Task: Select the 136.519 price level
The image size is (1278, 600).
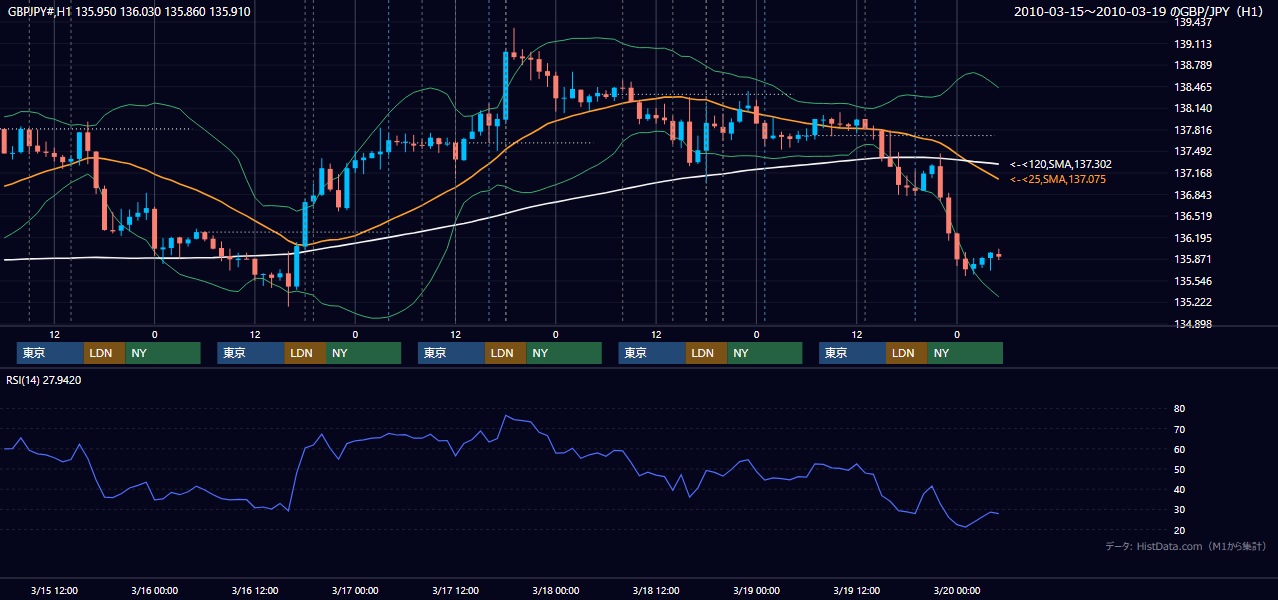Action: point(1193,216)
